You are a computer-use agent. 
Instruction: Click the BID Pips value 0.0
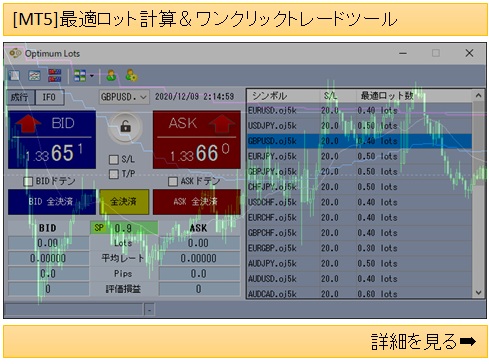coord(49,274)
